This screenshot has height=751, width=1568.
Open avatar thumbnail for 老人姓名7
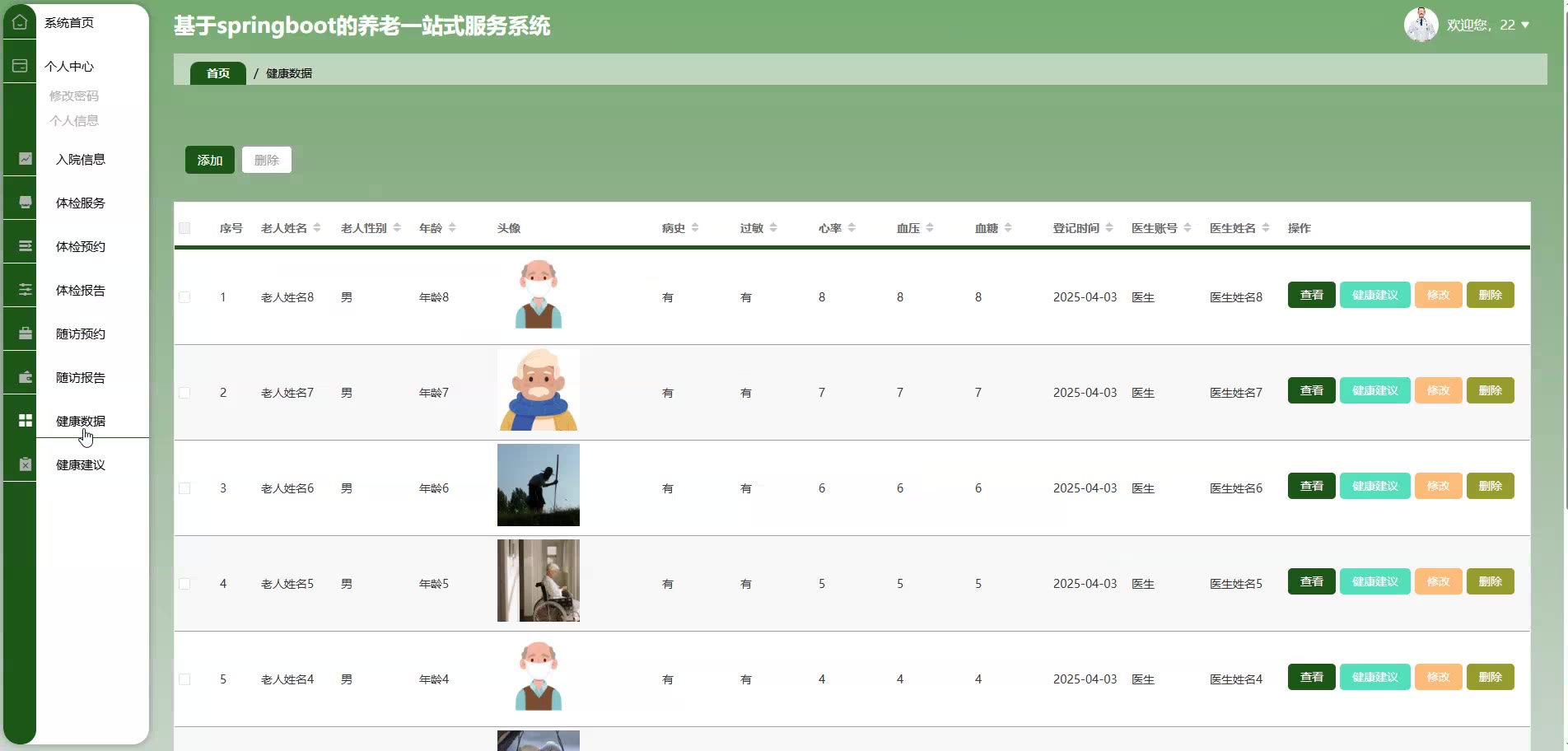539,389
